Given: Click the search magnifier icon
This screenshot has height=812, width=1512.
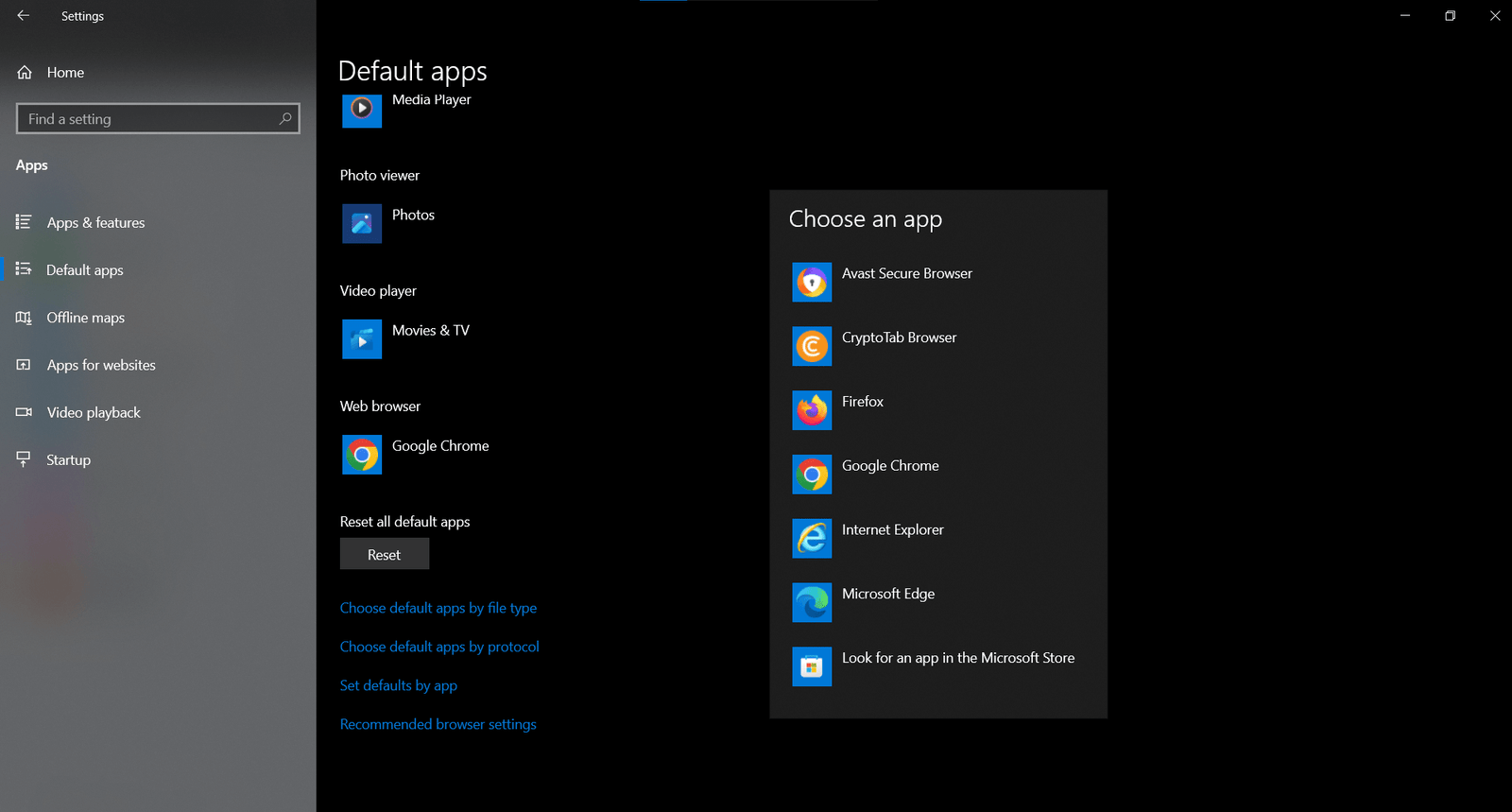Looking at the screenshot, I should pos(285,118).
